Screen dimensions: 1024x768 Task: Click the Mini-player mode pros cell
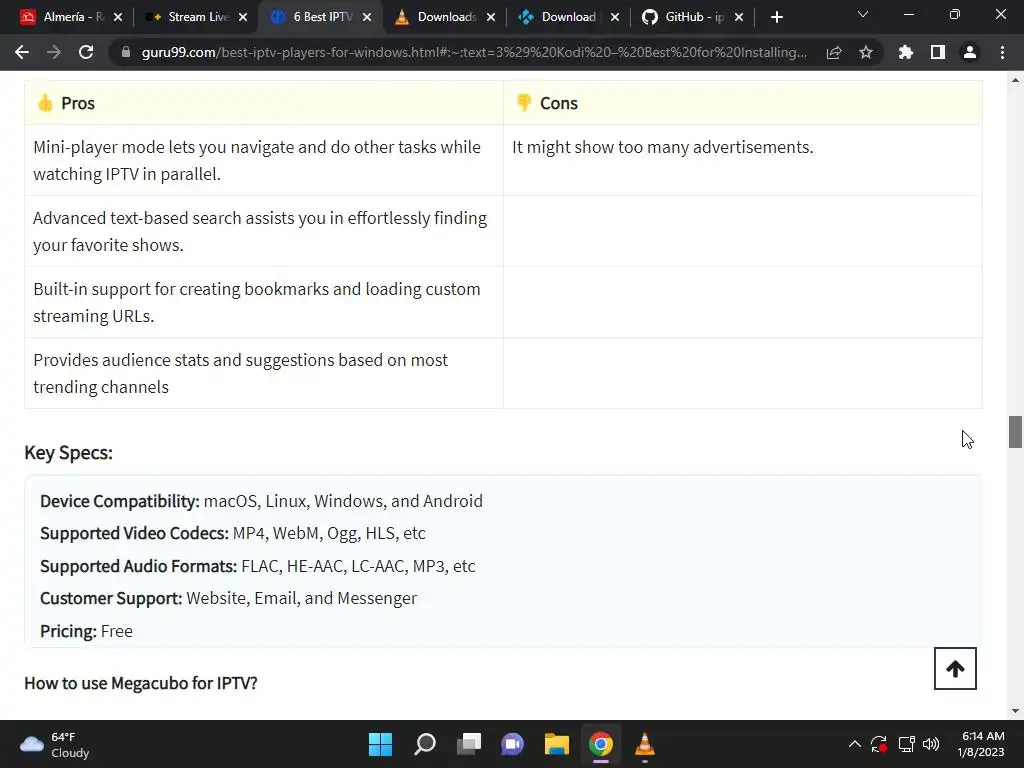click(x=264, y=160)
